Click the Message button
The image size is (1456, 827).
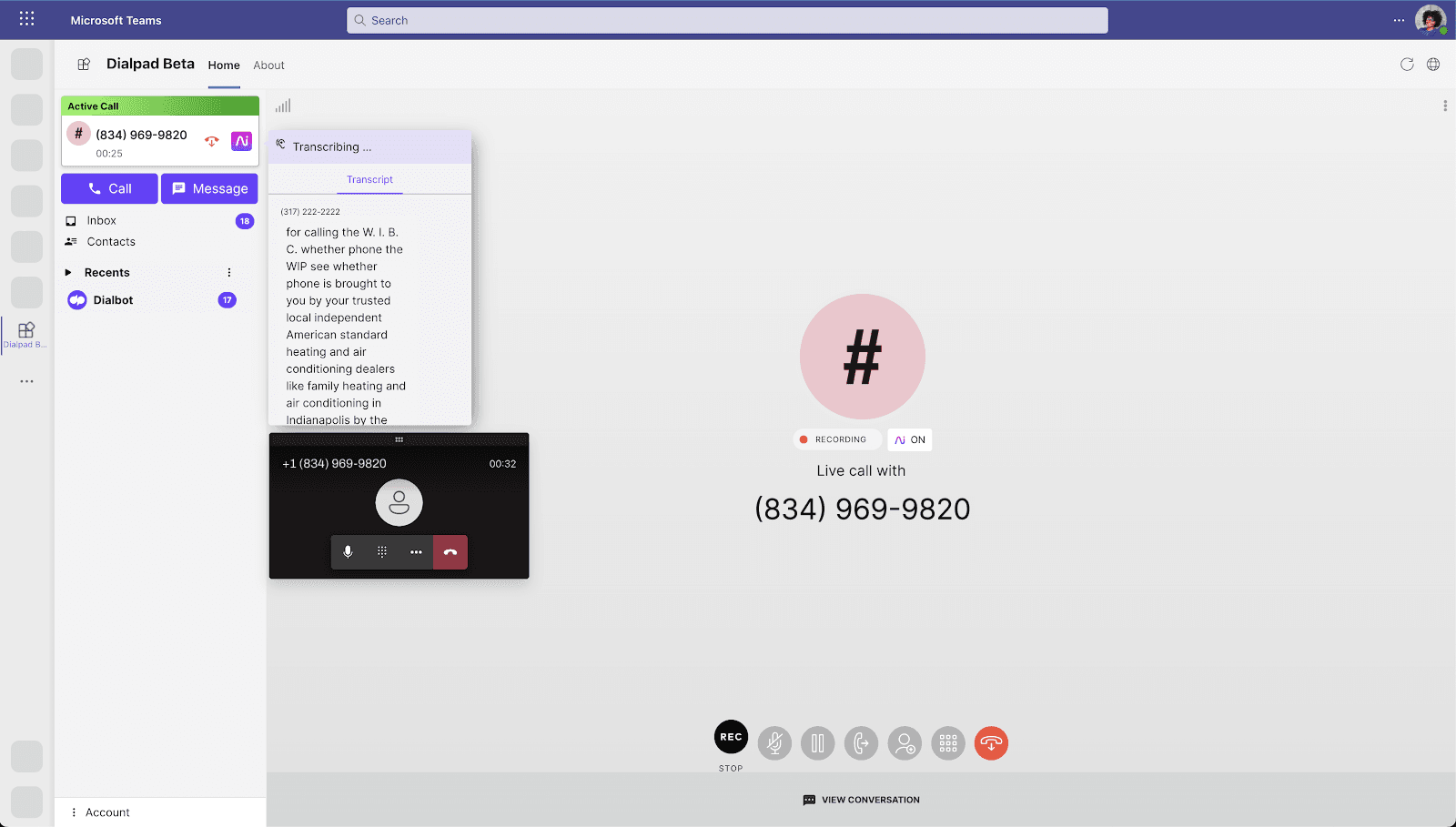(x=209, y=188)
